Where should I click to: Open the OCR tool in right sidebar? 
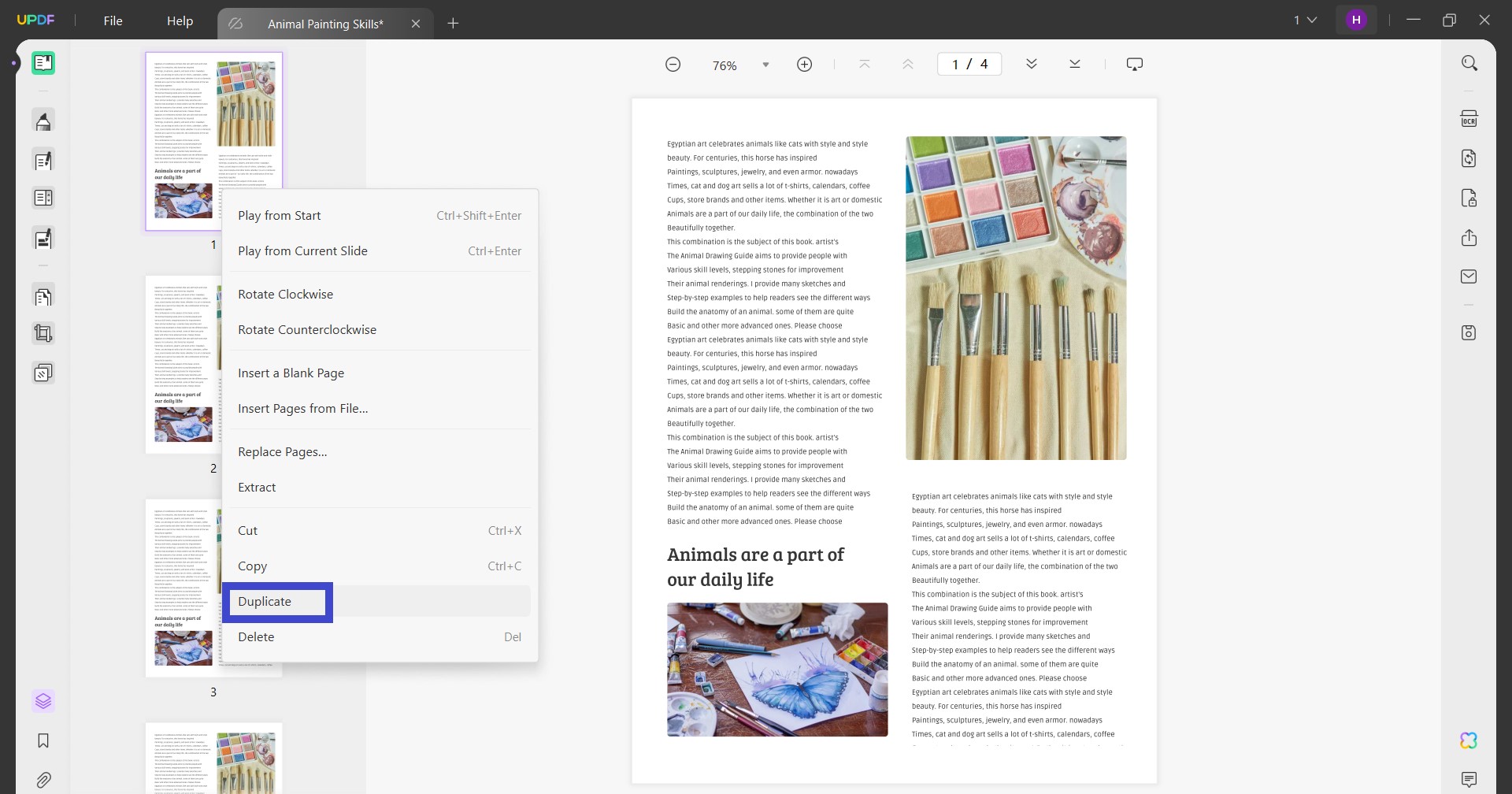[1469, 119]
